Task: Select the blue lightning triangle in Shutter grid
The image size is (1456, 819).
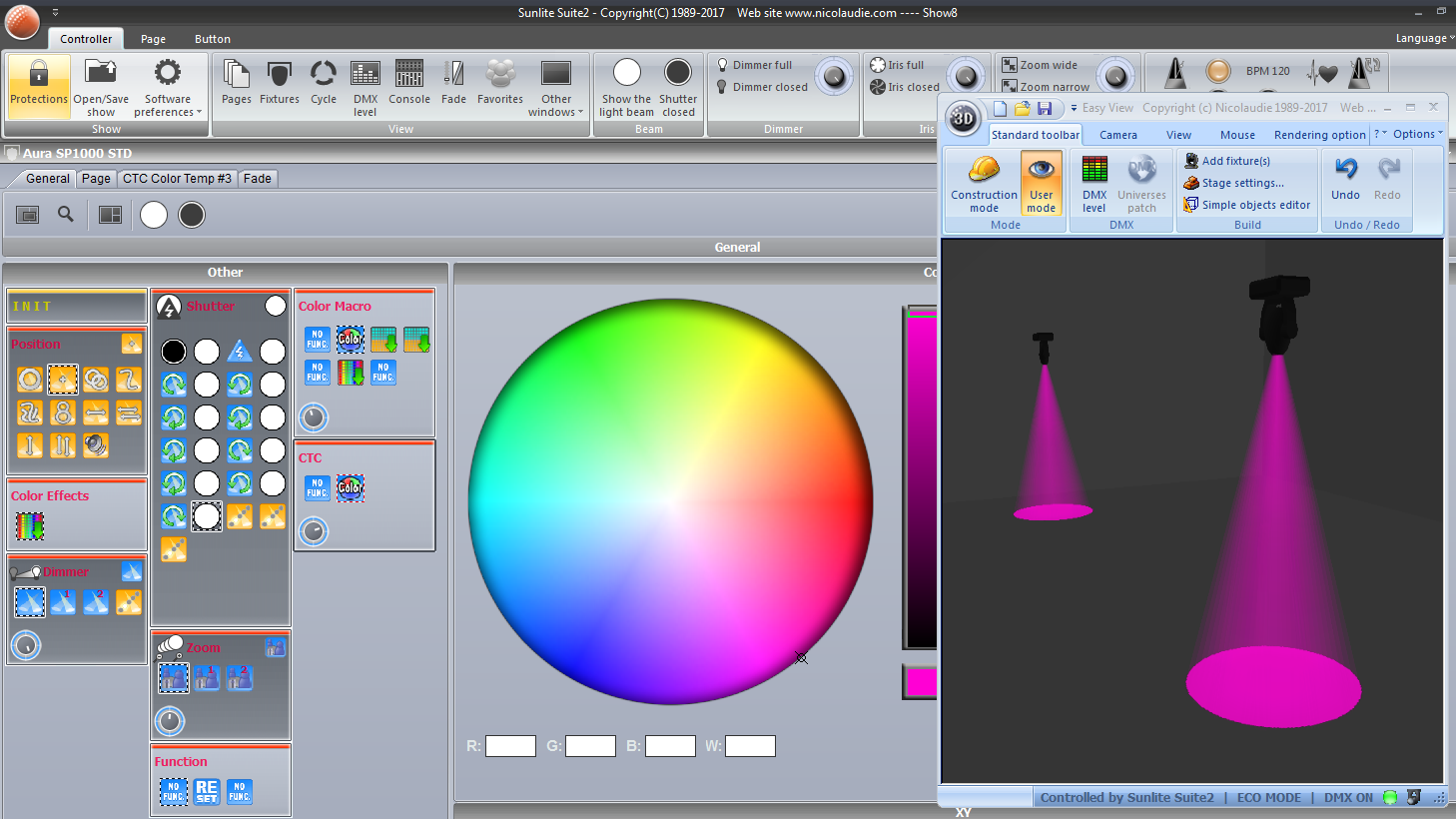Action: [x=240, y=351]
